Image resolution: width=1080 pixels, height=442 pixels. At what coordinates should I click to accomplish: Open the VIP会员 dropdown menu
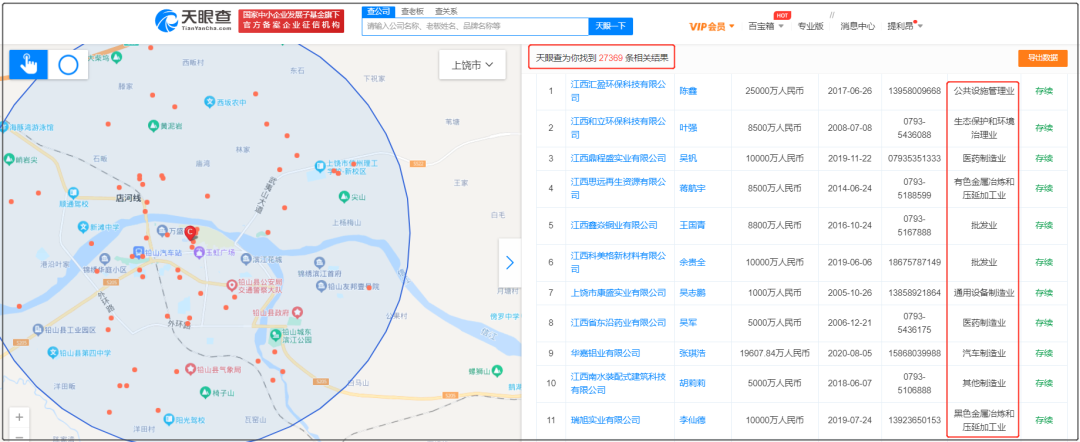(712, 26)
